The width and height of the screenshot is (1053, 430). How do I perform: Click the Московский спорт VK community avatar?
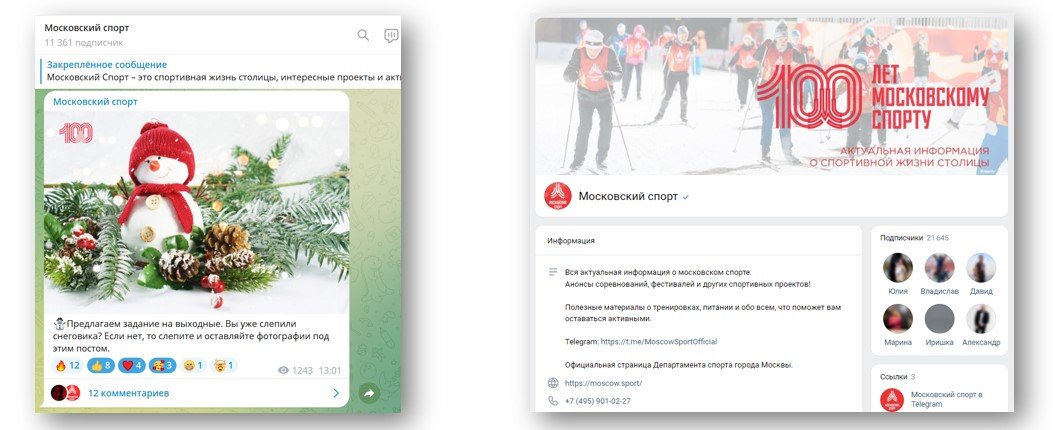(x=557, y=196)
